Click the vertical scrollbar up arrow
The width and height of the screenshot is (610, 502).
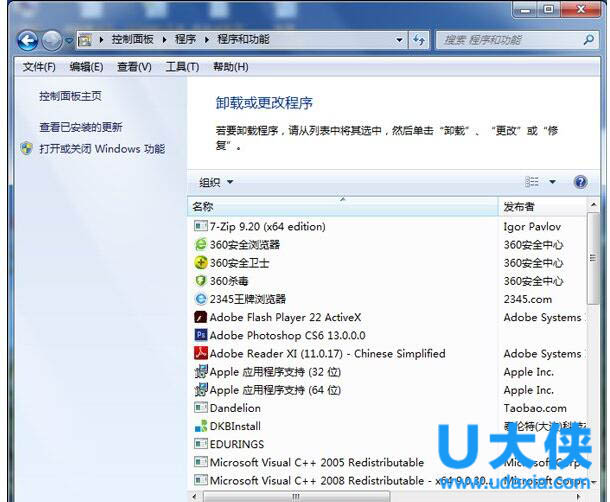tap(593, 204)
